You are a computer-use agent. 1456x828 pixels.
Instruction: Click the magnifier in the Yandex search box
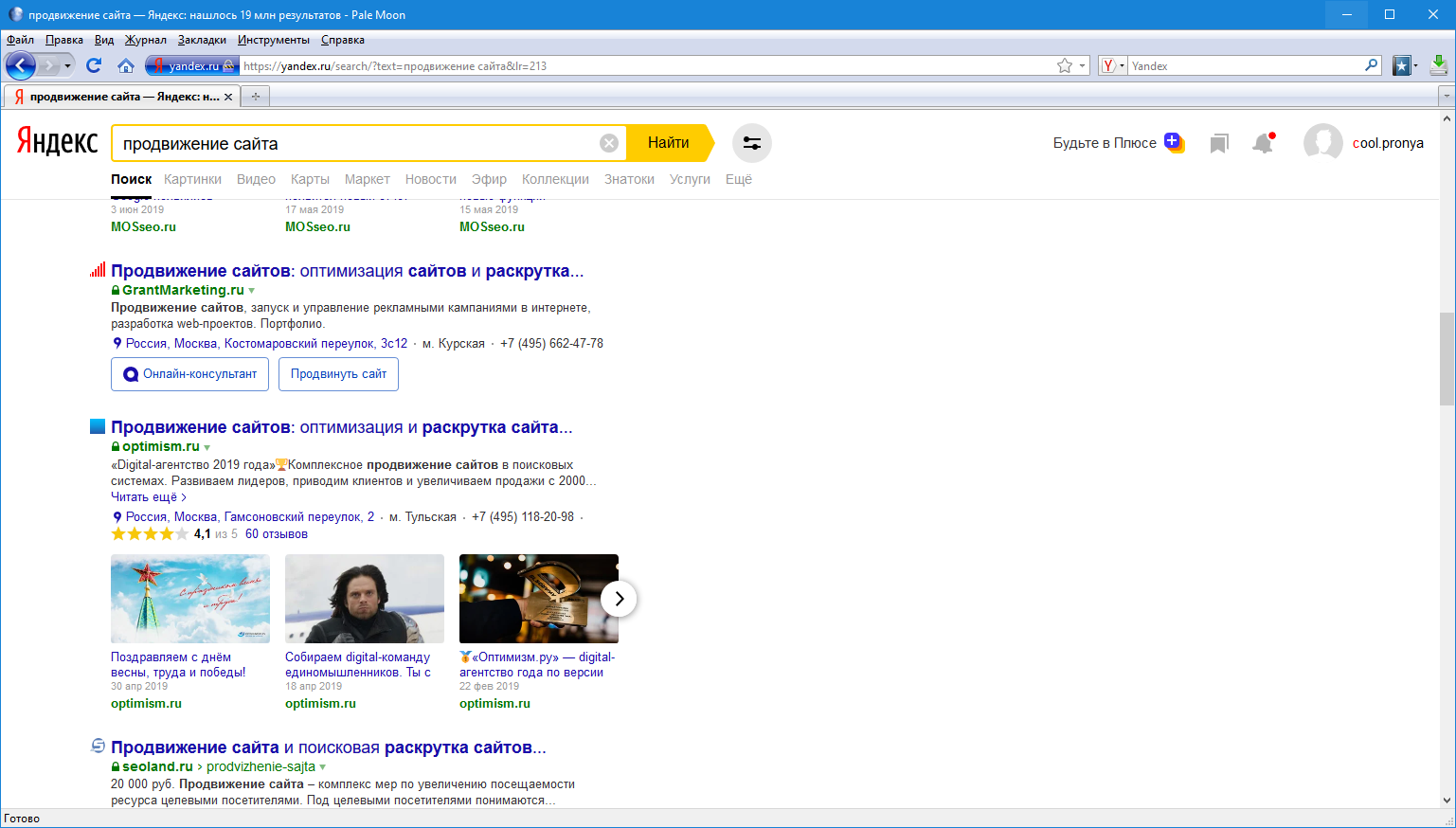click(1371, 65)
